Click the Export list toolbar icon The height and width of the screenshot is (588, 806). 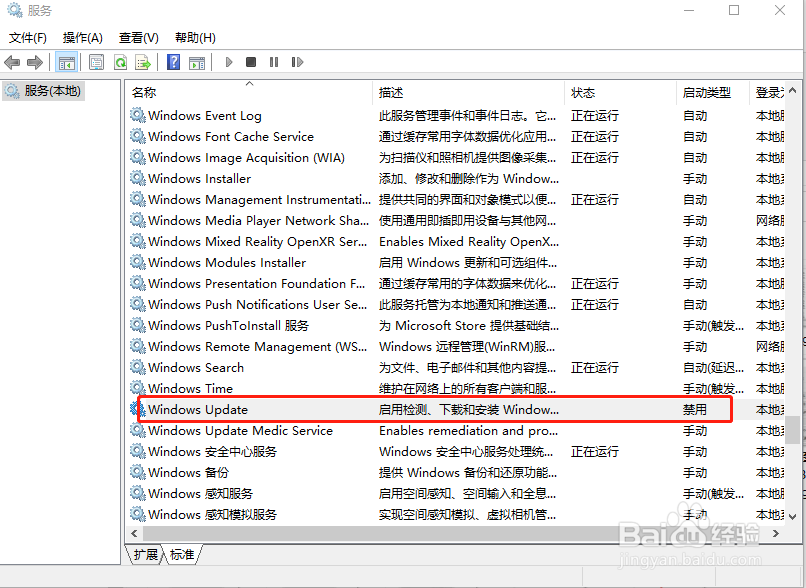point(143,63)
